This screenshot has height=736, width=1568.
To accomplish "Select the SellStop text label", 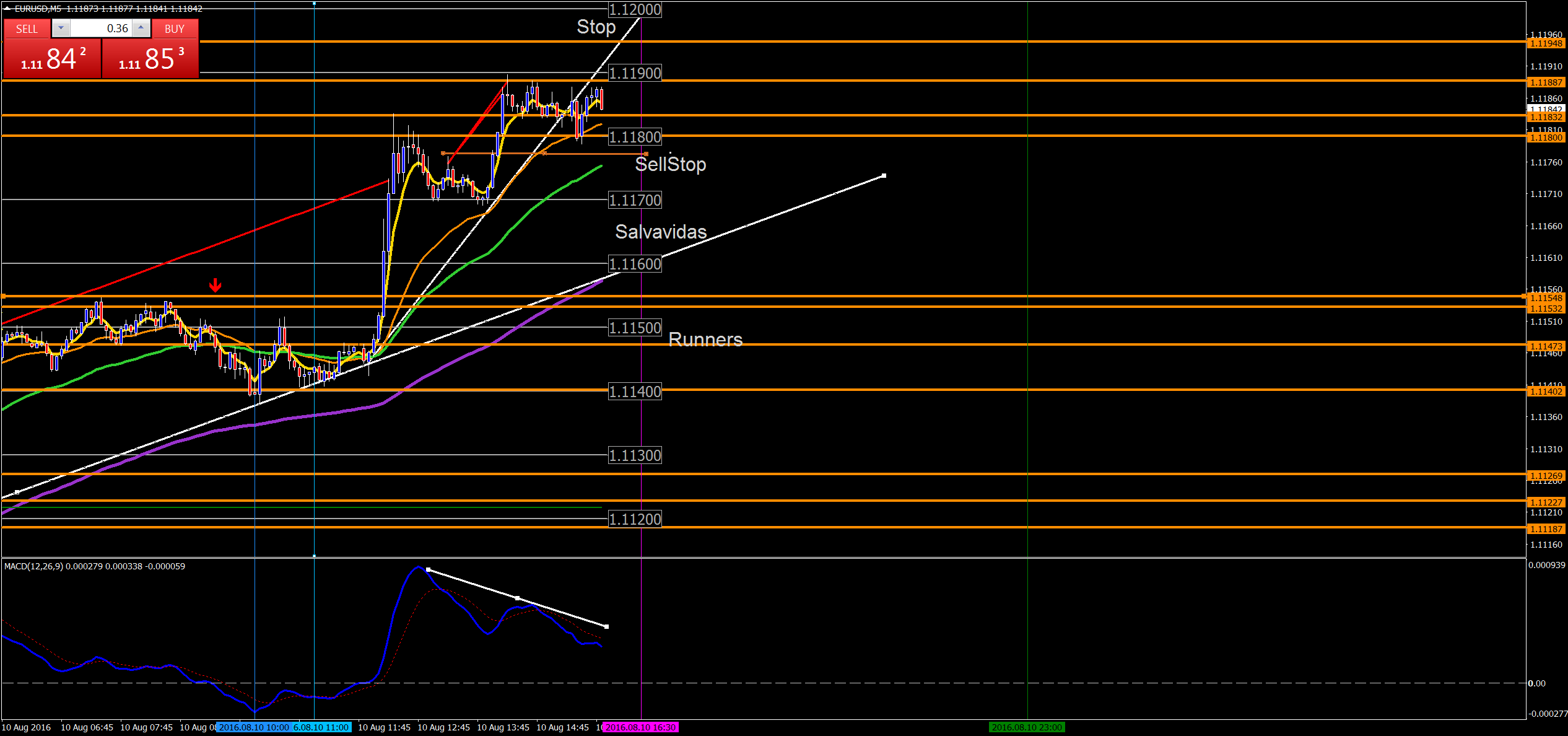I will pos(670,164).
